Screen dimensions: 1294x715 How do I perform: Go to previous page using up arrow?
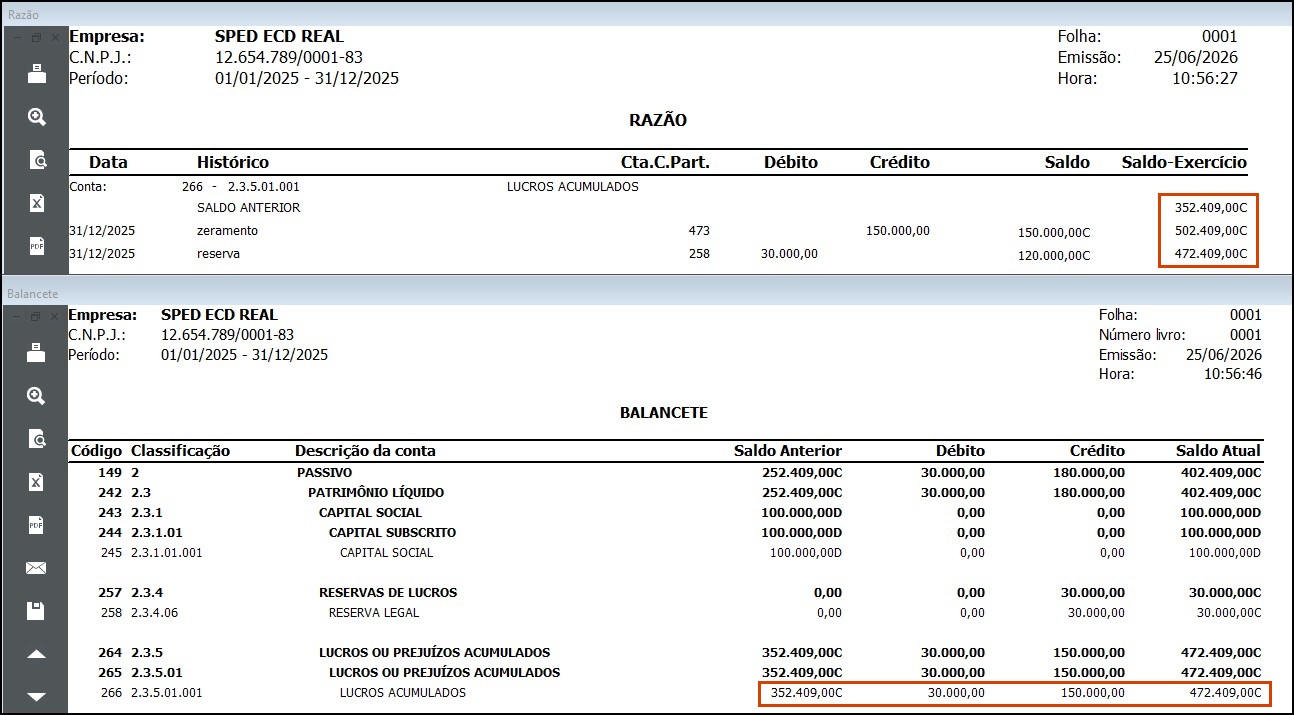[x=37, y=654]
